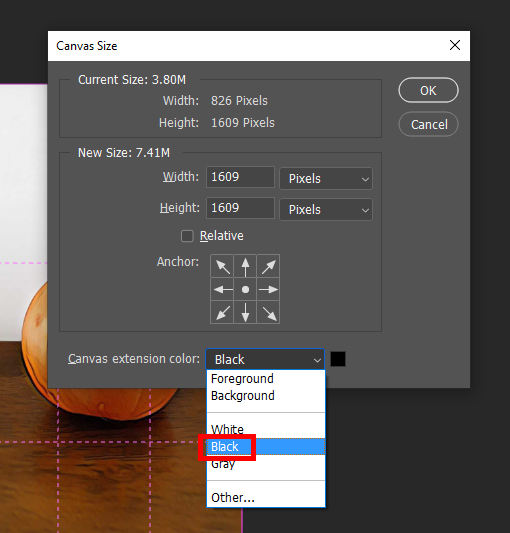Open the Height units Pixels dropdown

tap(326, 209)
